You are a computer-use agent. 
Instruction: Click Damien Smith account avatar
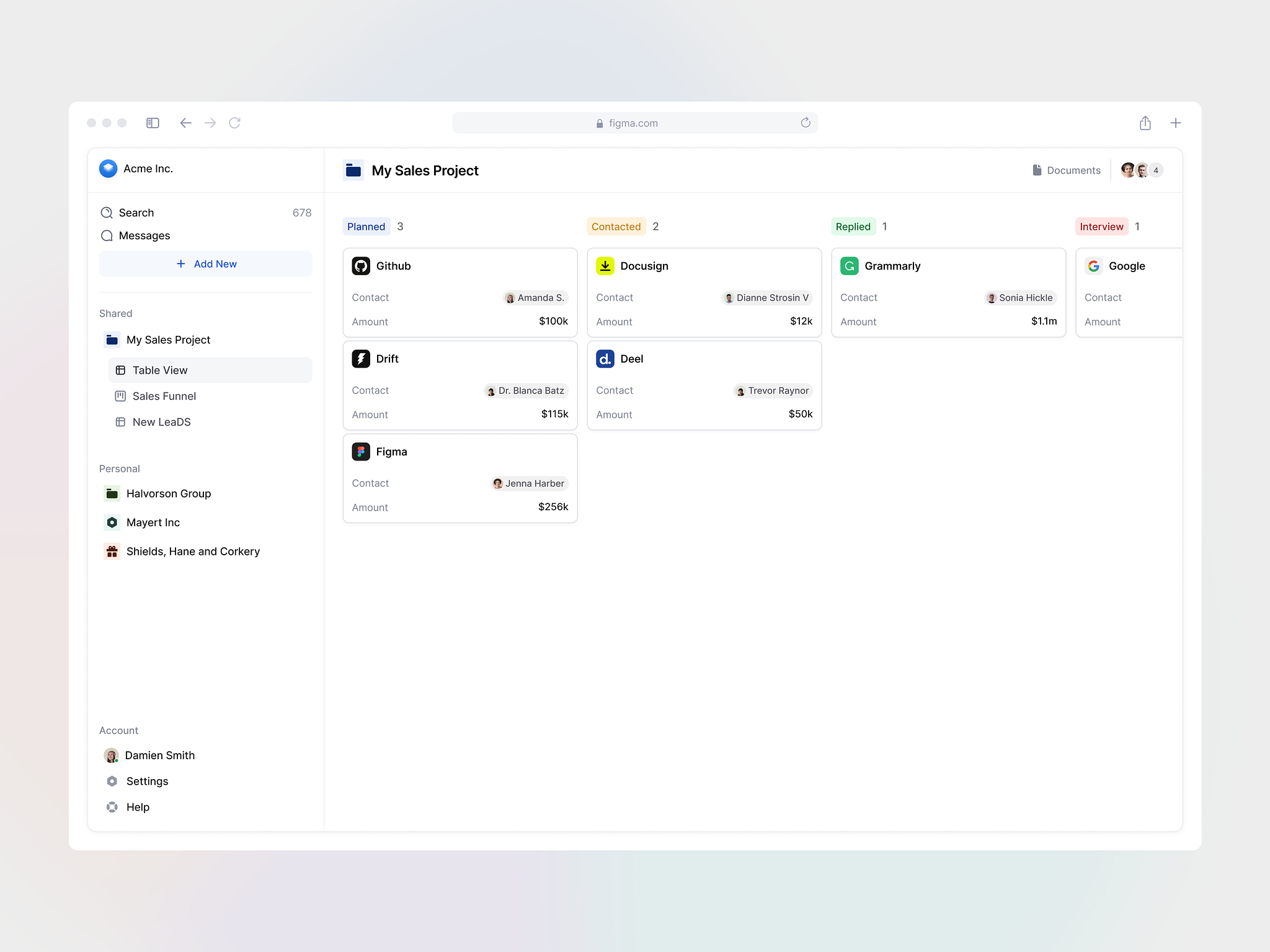coord(112,755)
